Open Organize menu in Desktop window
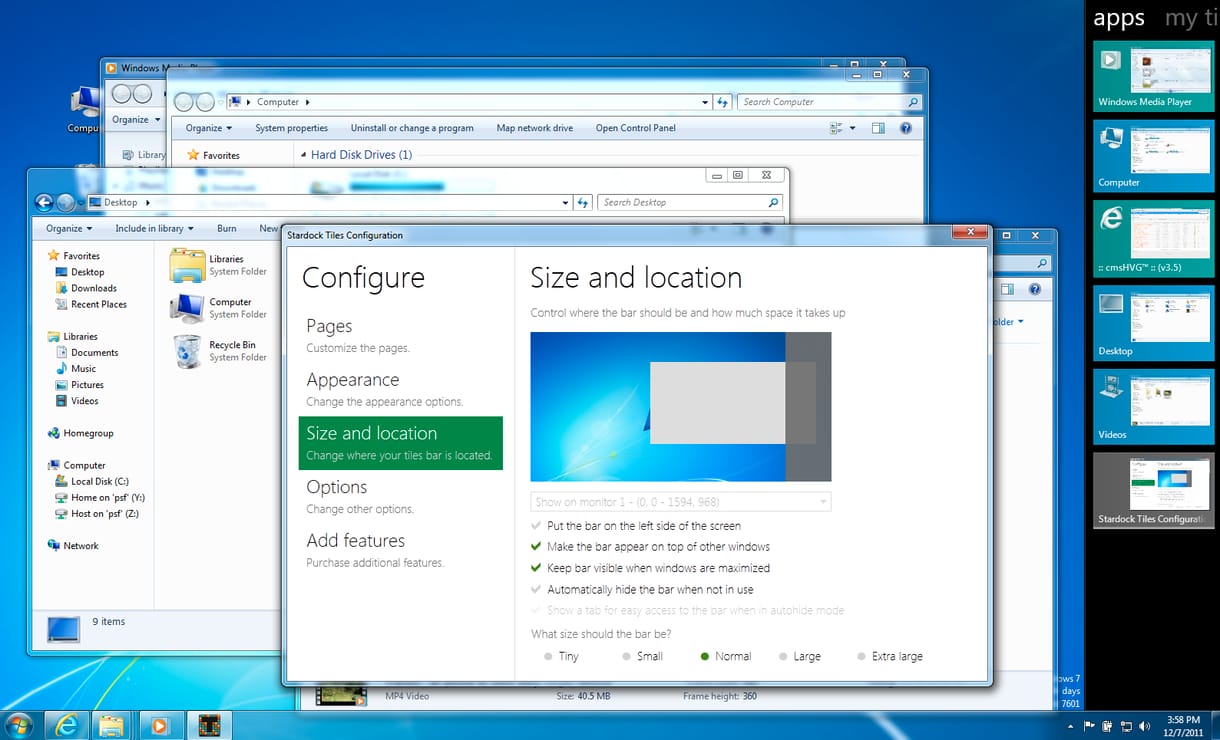Screen dimensions: 1220x740 [x=69, y=228]
